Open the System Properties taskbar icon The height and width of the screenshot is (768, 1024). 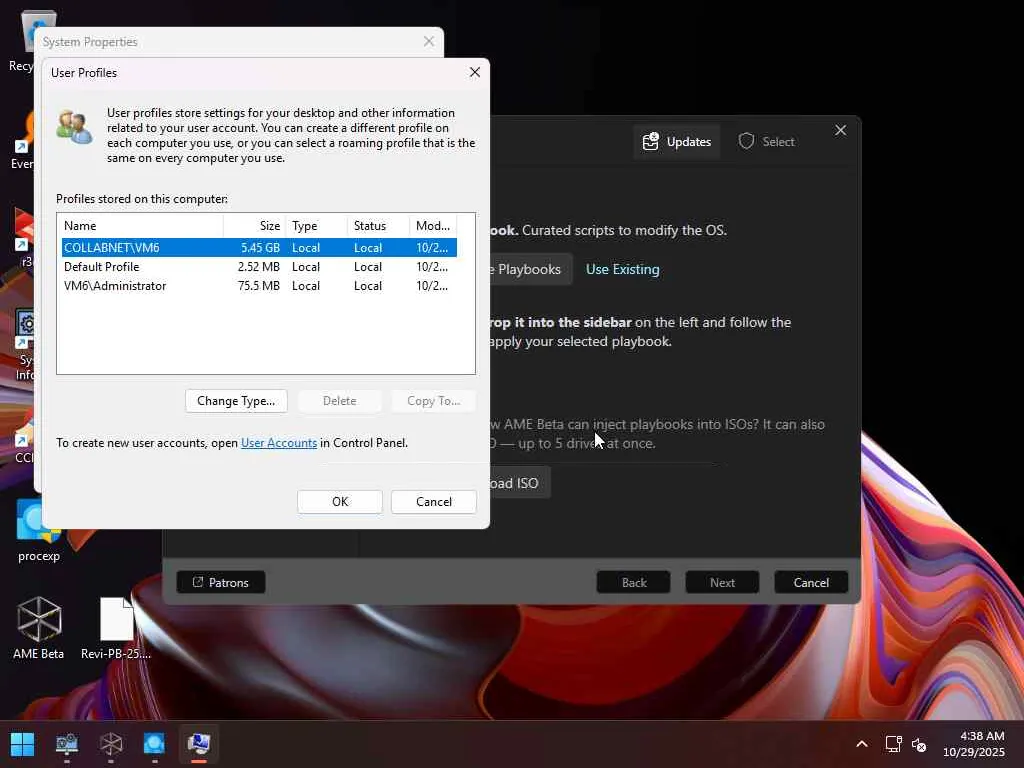pos(199,744)
